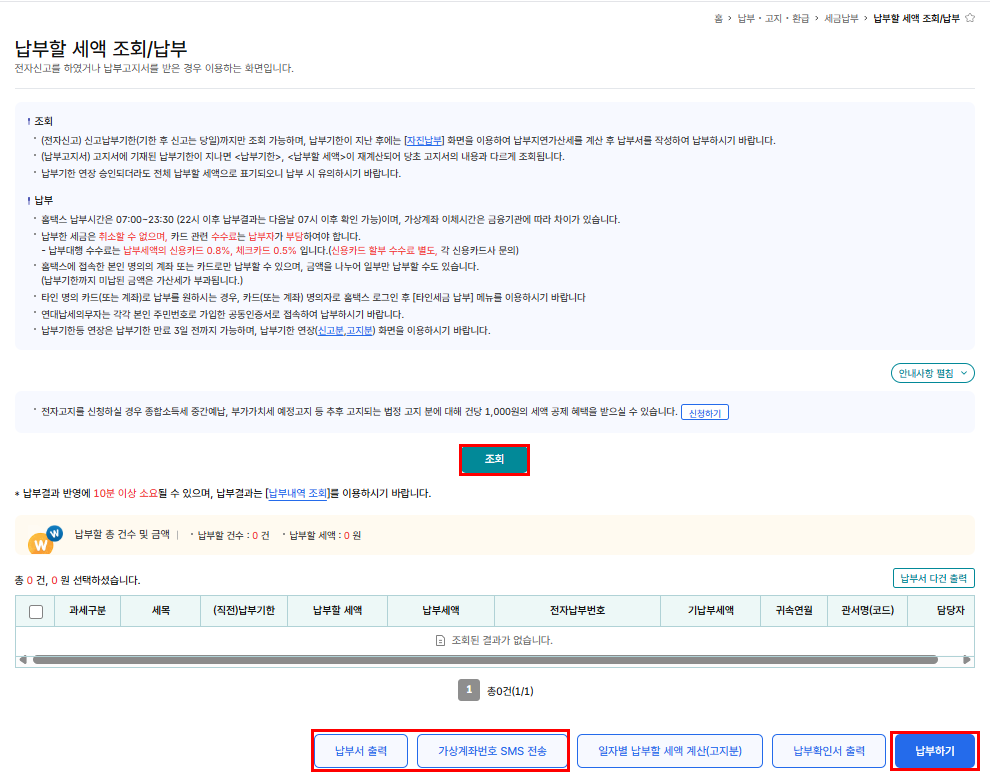Click 일자별 납부할 세액 계산(고지분) button

[670, 751]
